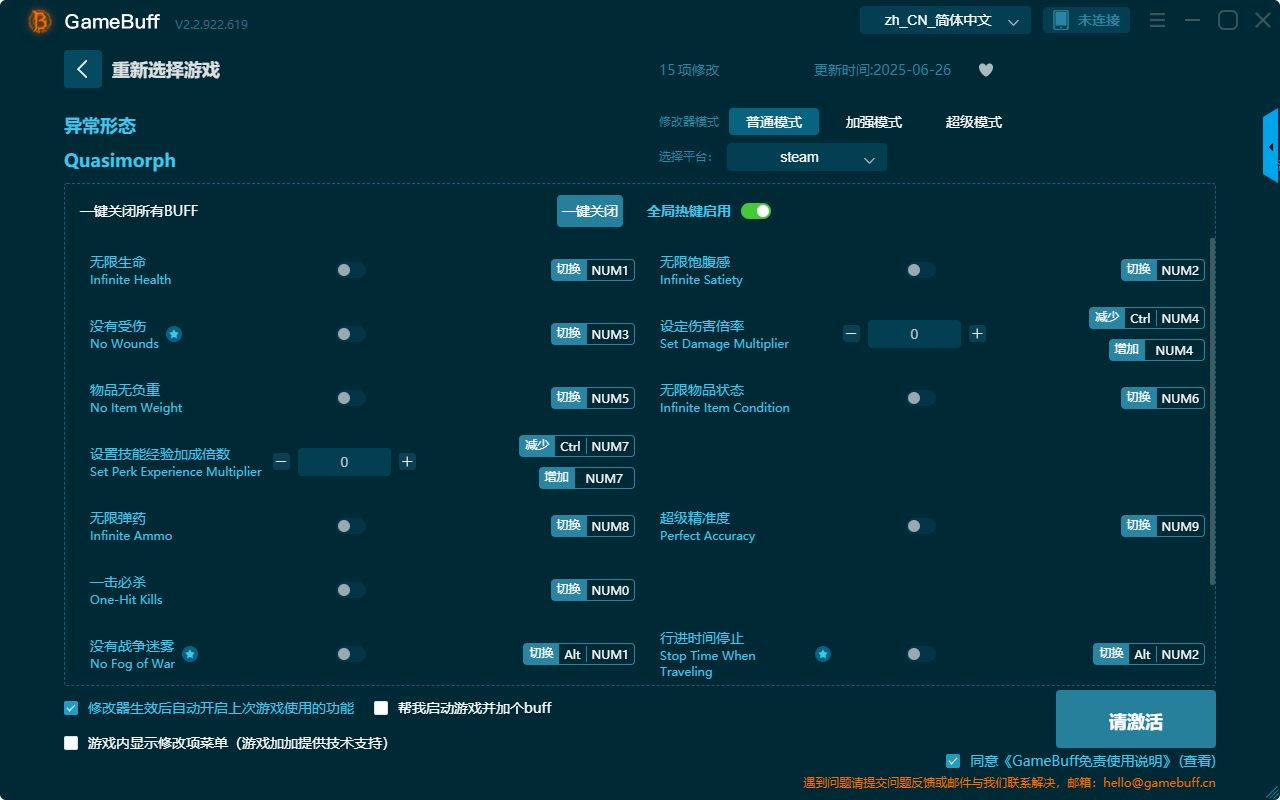Increase Perk Experience Multiplier with plus
Screen dimensions: 1280x800
tap(407, 462)
